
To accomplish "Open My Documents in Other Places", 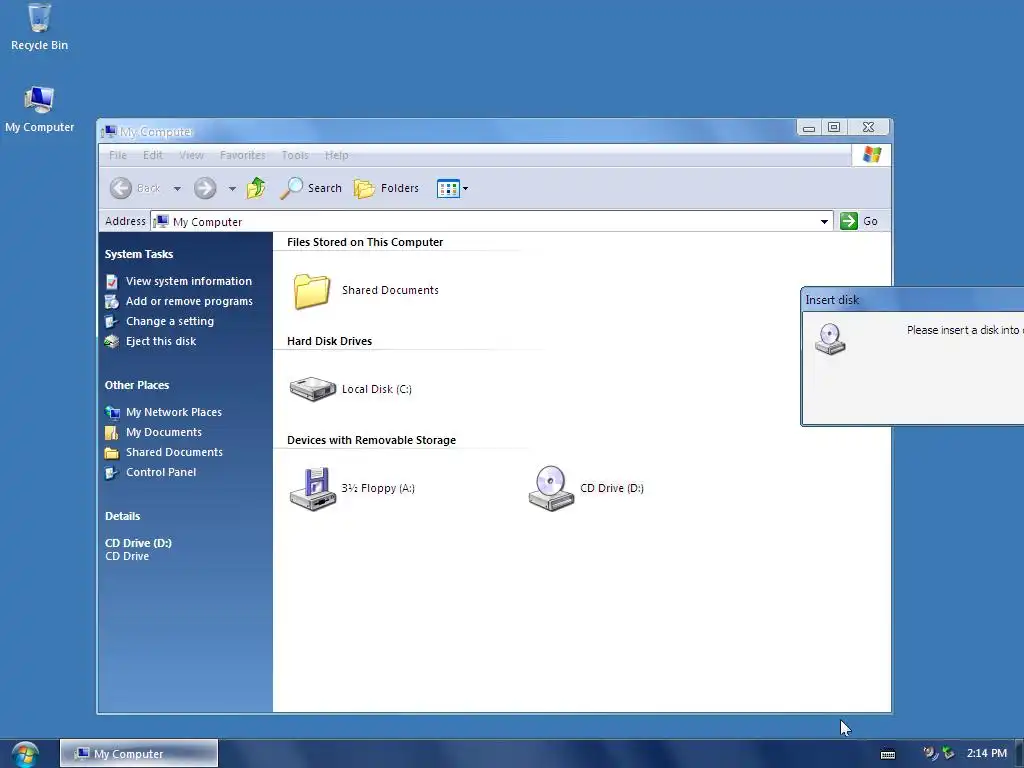I will coord(164,432).
